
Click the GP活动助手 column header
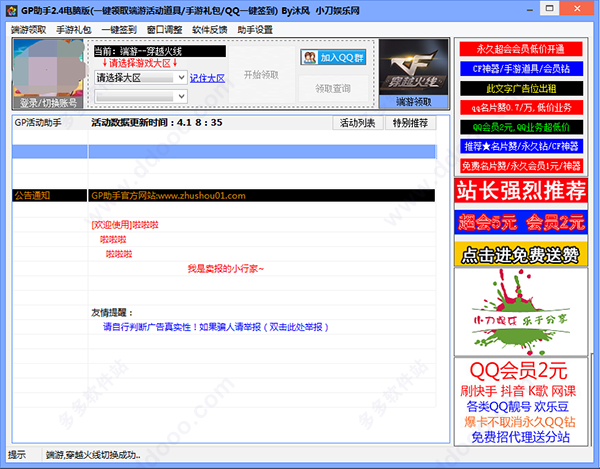point(38,123)
